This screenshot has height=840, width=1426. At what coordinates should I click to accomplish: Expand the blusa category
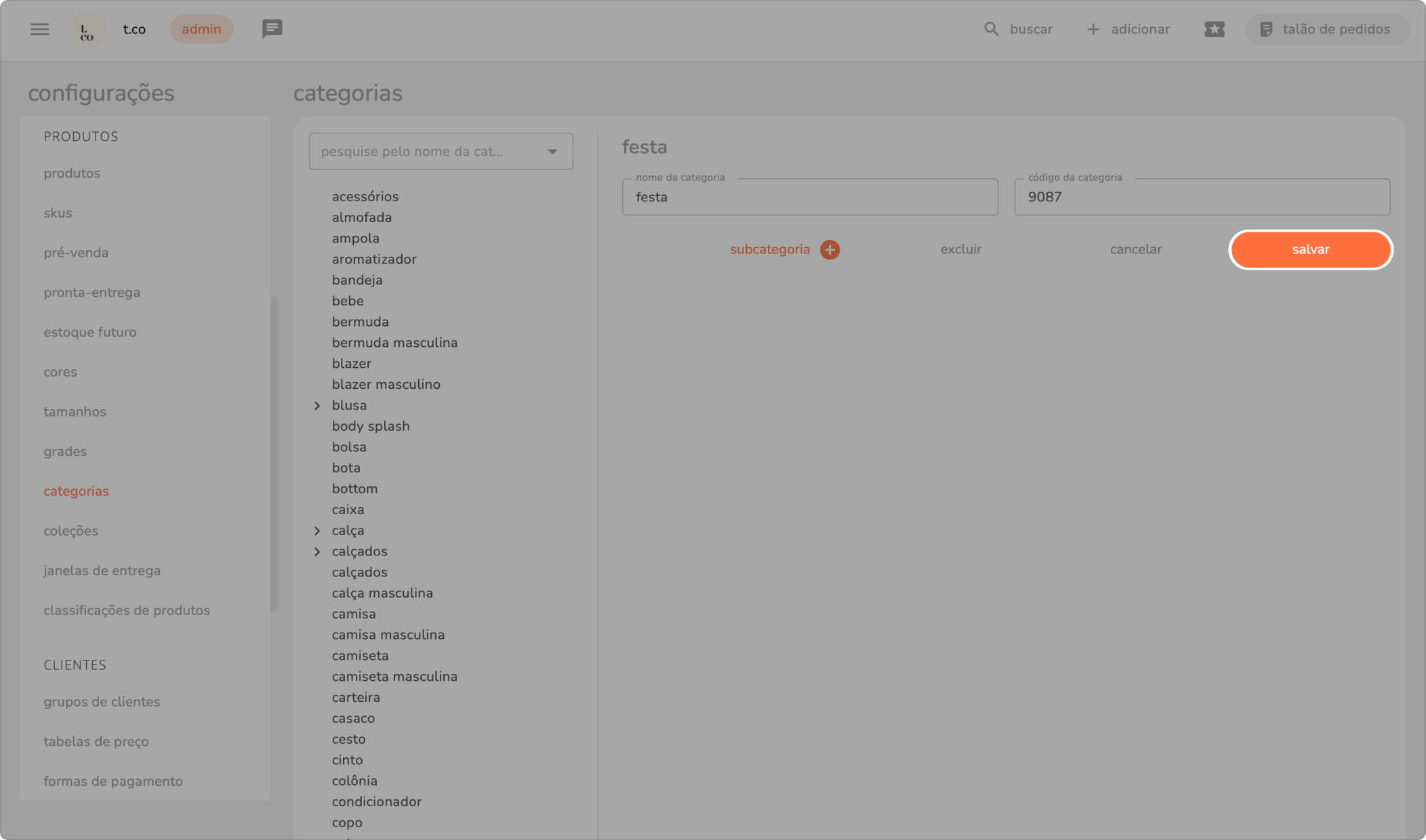tap(317, 405)
